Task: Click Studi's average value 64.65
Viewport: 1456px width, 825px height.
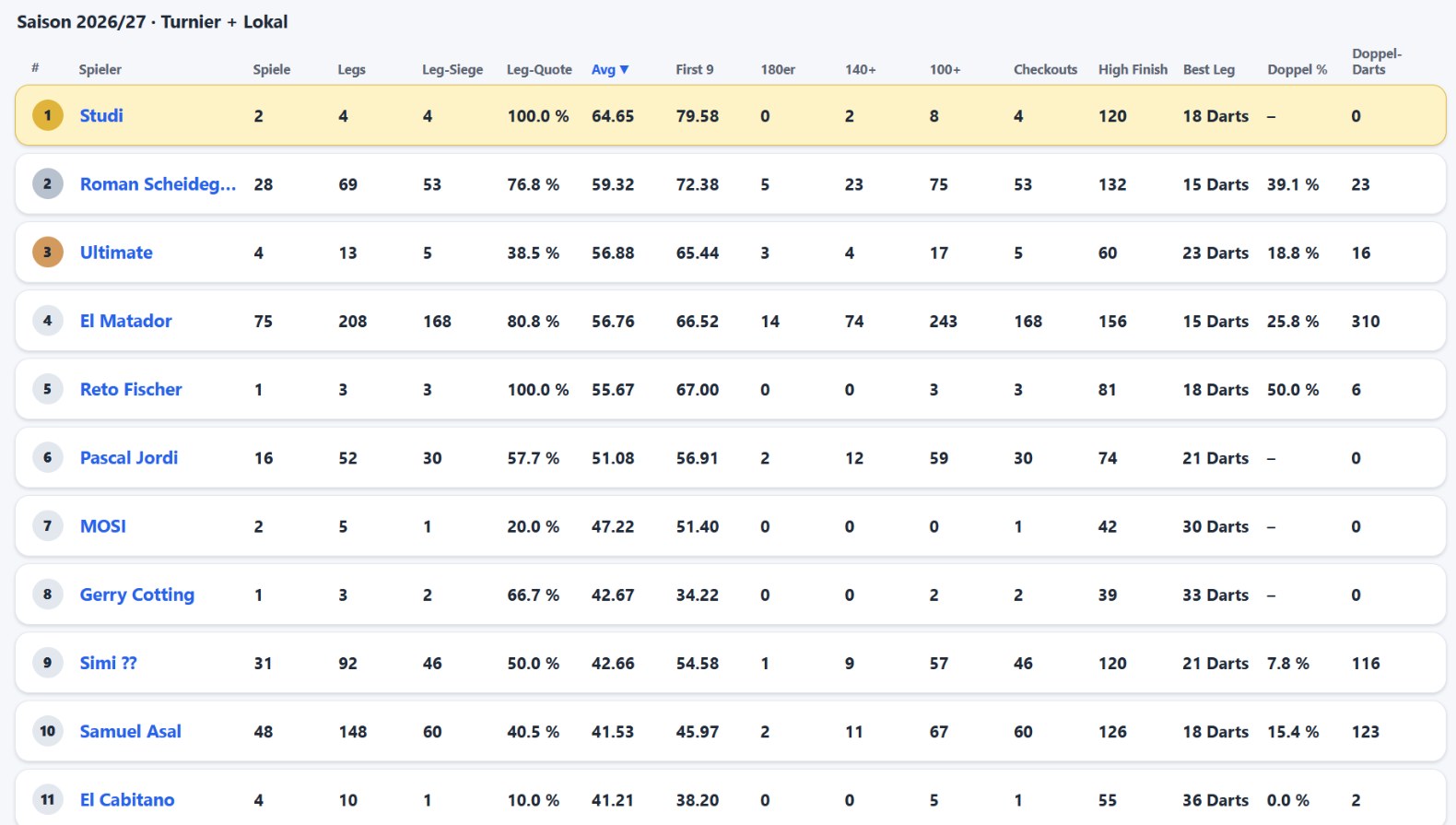Action: 613,116
